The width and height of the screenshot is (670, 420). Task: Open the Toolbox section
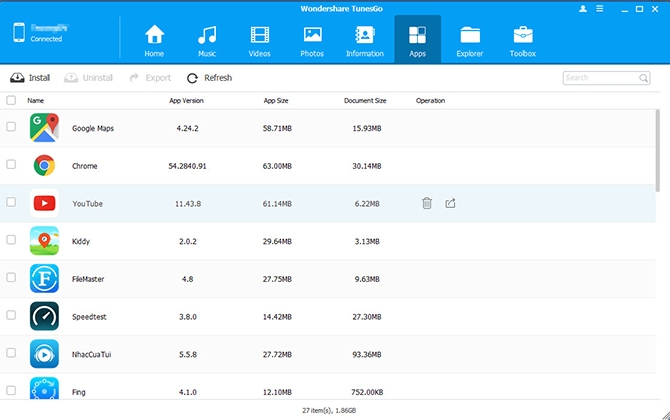[x=523, y=41]
